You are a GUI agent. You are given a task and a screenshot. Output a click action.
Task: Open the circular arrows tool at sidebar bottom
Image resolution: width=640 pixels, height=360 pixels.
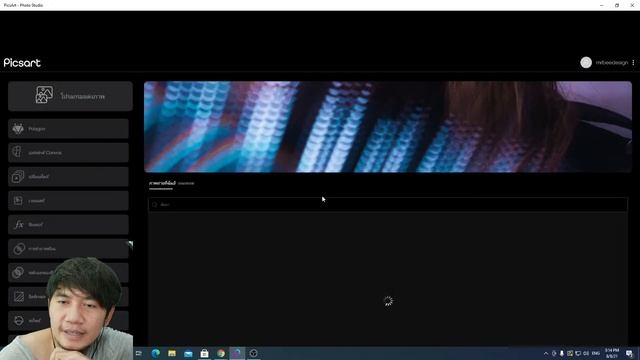coord(19,320)
